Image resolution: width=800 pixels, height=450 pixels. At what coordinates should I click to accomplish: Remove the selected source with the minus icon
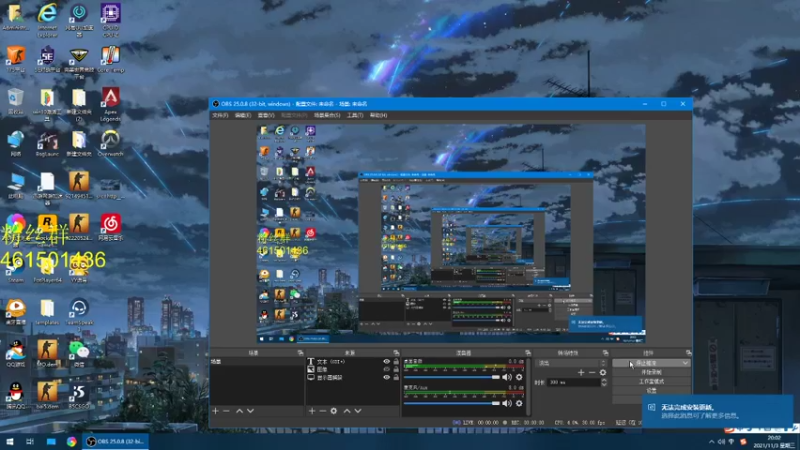click(322, 411)
